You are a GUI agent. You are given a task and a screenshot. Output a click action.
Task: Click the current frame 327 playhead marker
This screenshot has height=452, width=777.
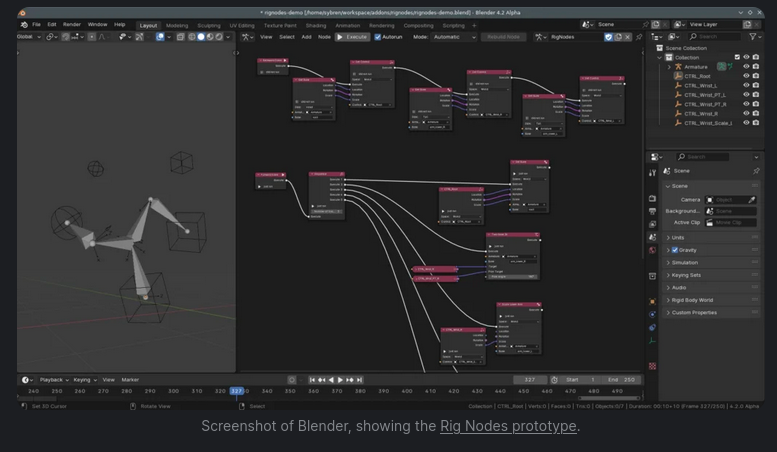237,391
